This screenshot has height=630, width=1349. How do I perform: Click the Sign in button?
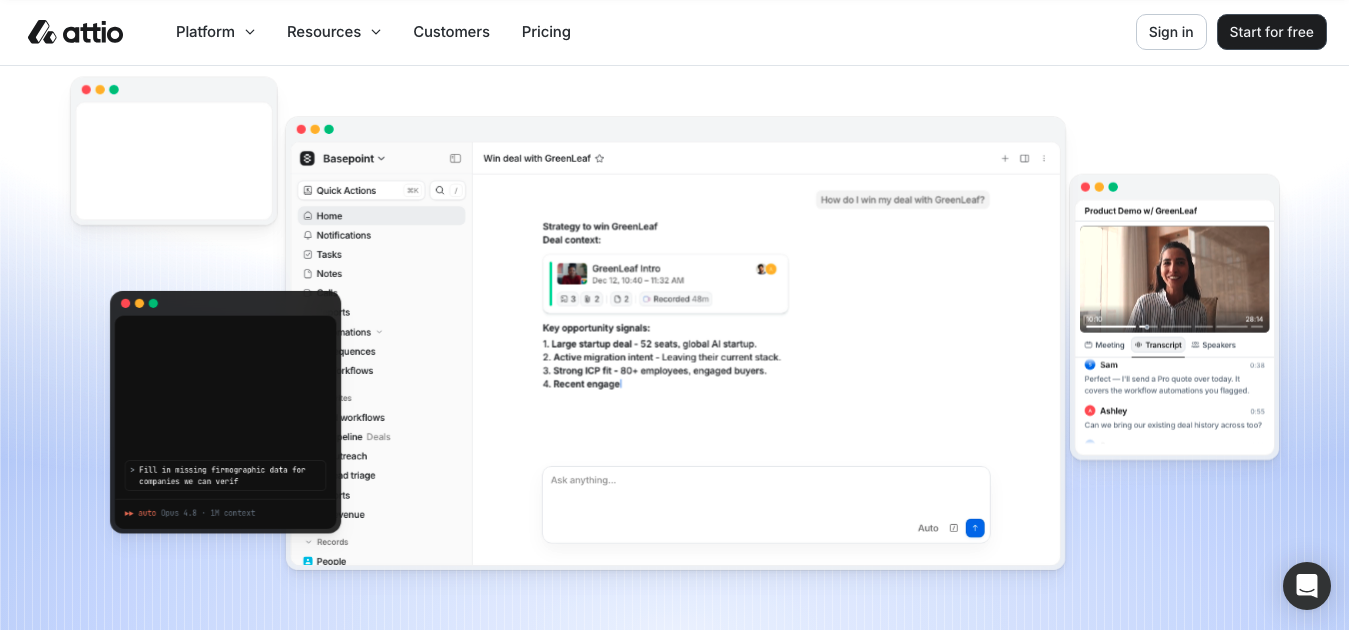[x=1171, y=32]
